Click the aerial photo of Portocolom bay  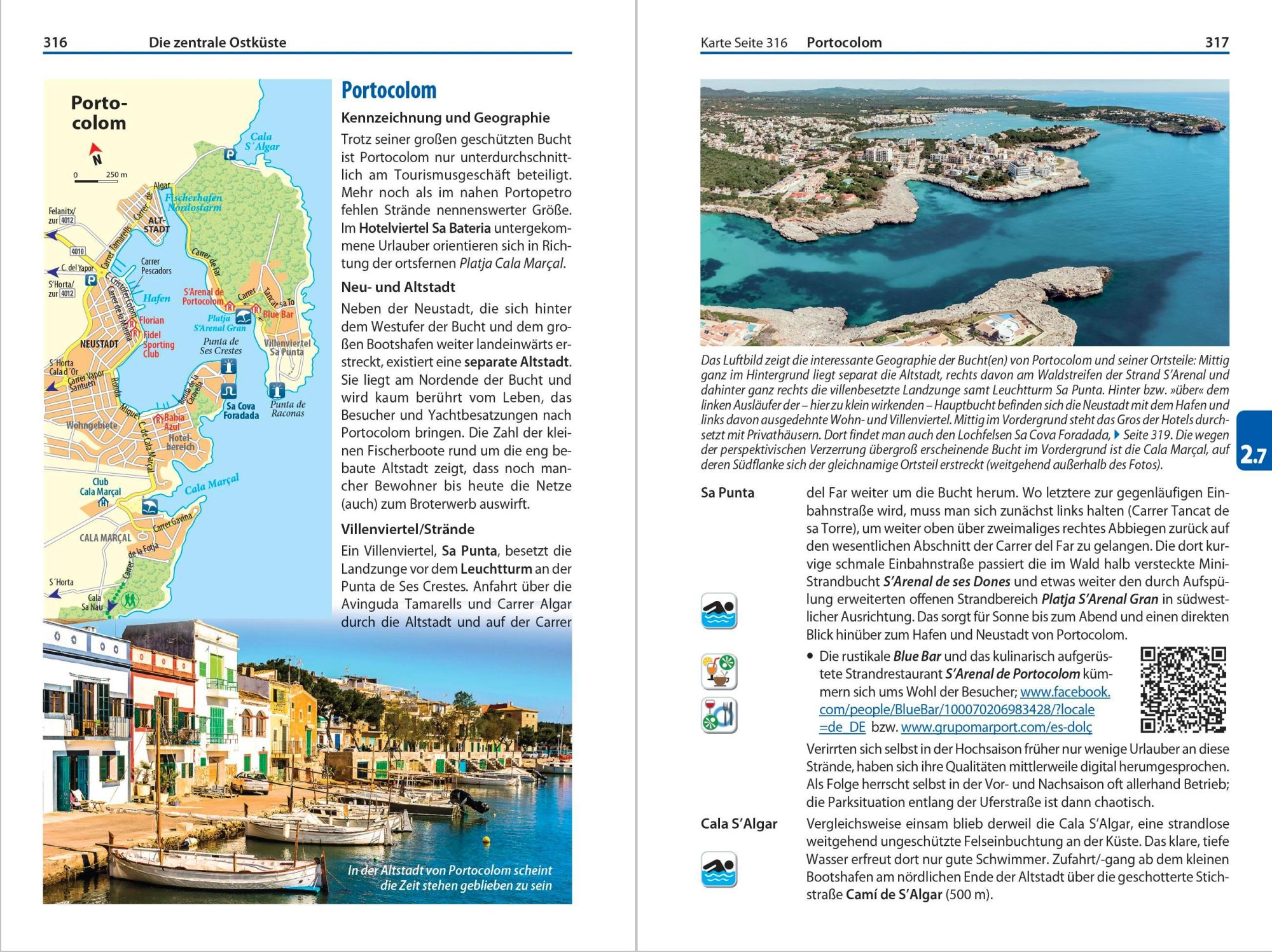(965, 212)
